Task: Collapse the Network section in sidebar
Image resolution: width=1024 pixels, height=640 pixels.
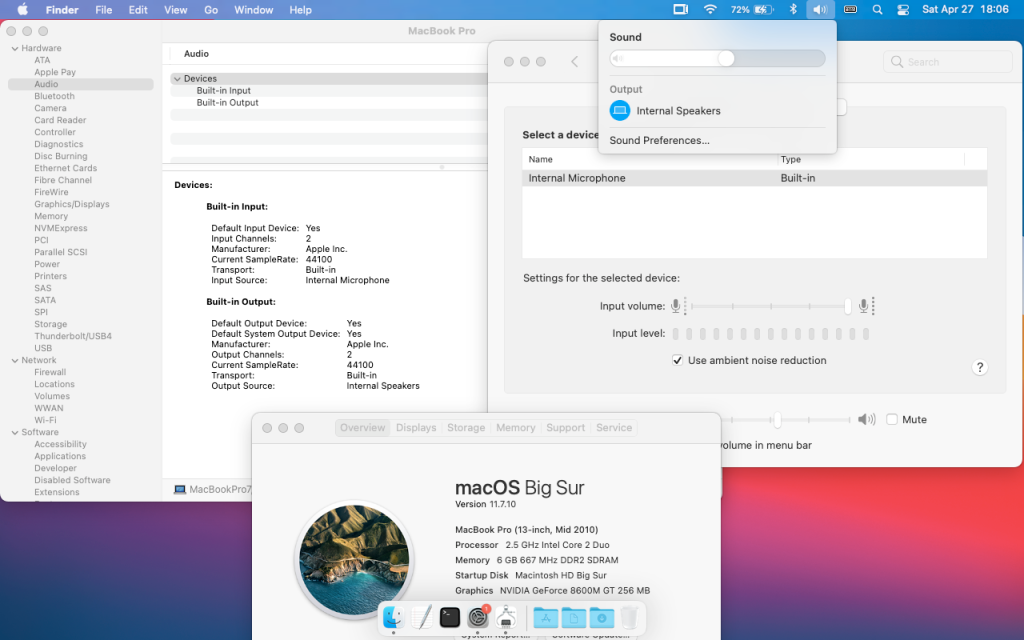Action: (x=14, y=360)
